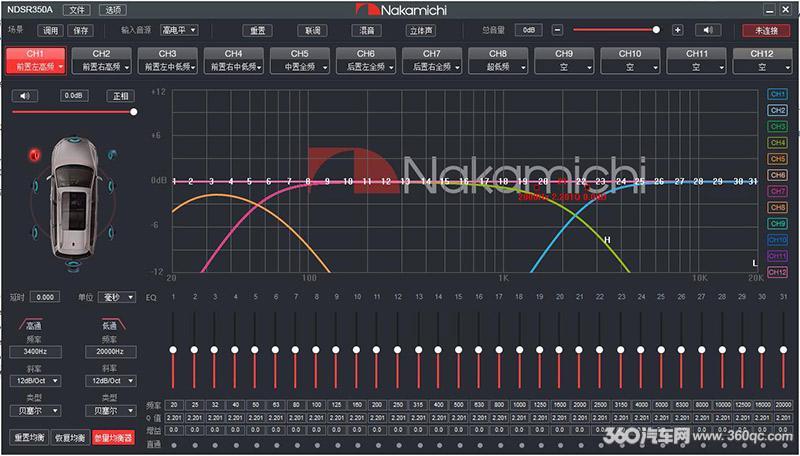Toggle CH2 curve in graph legend
Viewport: 800px width, 456px height.
[777, 110]
